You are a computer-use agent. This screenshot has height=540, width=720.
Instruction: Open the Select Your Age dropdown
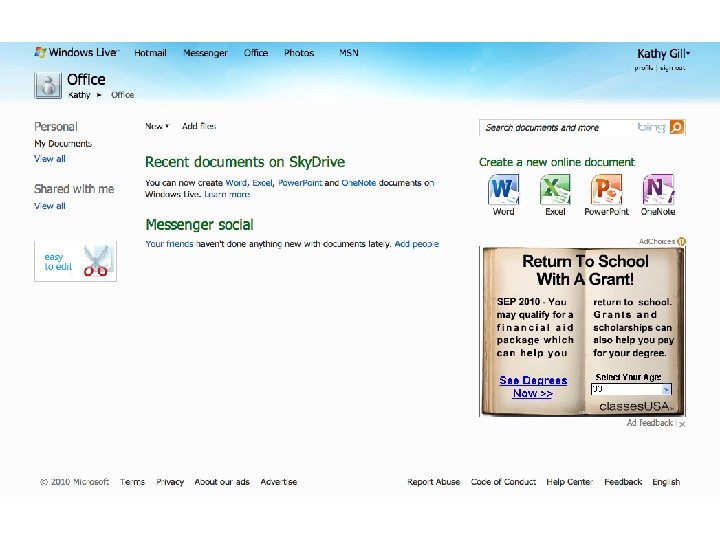tap(631, 389)
